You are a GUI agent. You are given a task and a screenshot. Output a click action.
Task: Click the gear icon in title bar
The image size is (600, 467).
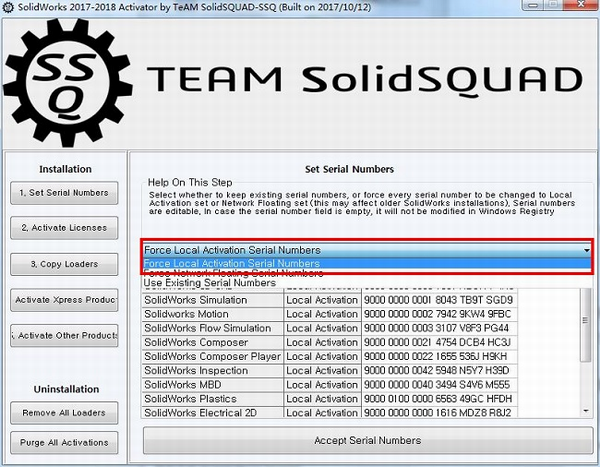[x=8, y=7]
